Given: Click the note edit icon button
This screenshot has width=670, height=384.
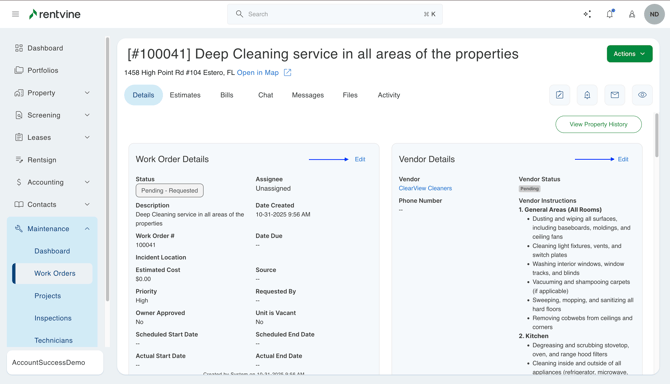Looking at the screenshot, I should pos(559,95).
